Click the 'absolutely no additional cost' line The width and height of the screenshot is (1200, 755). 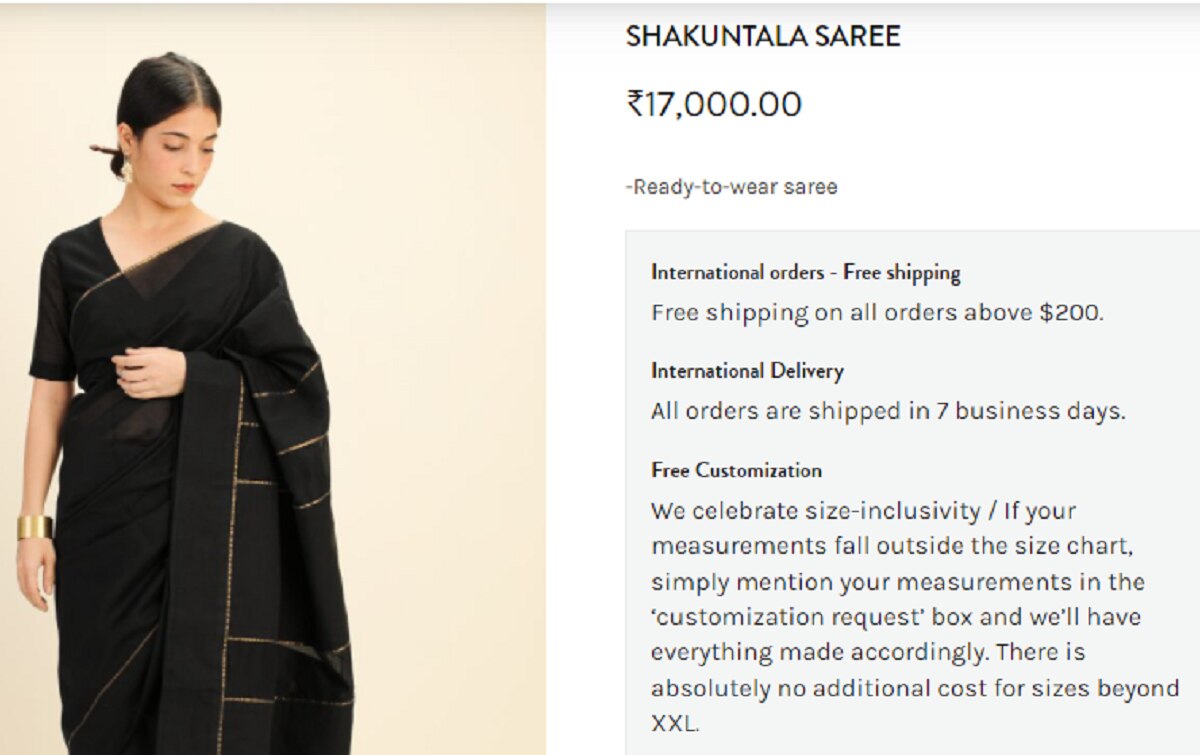click(x=915, y=688)
